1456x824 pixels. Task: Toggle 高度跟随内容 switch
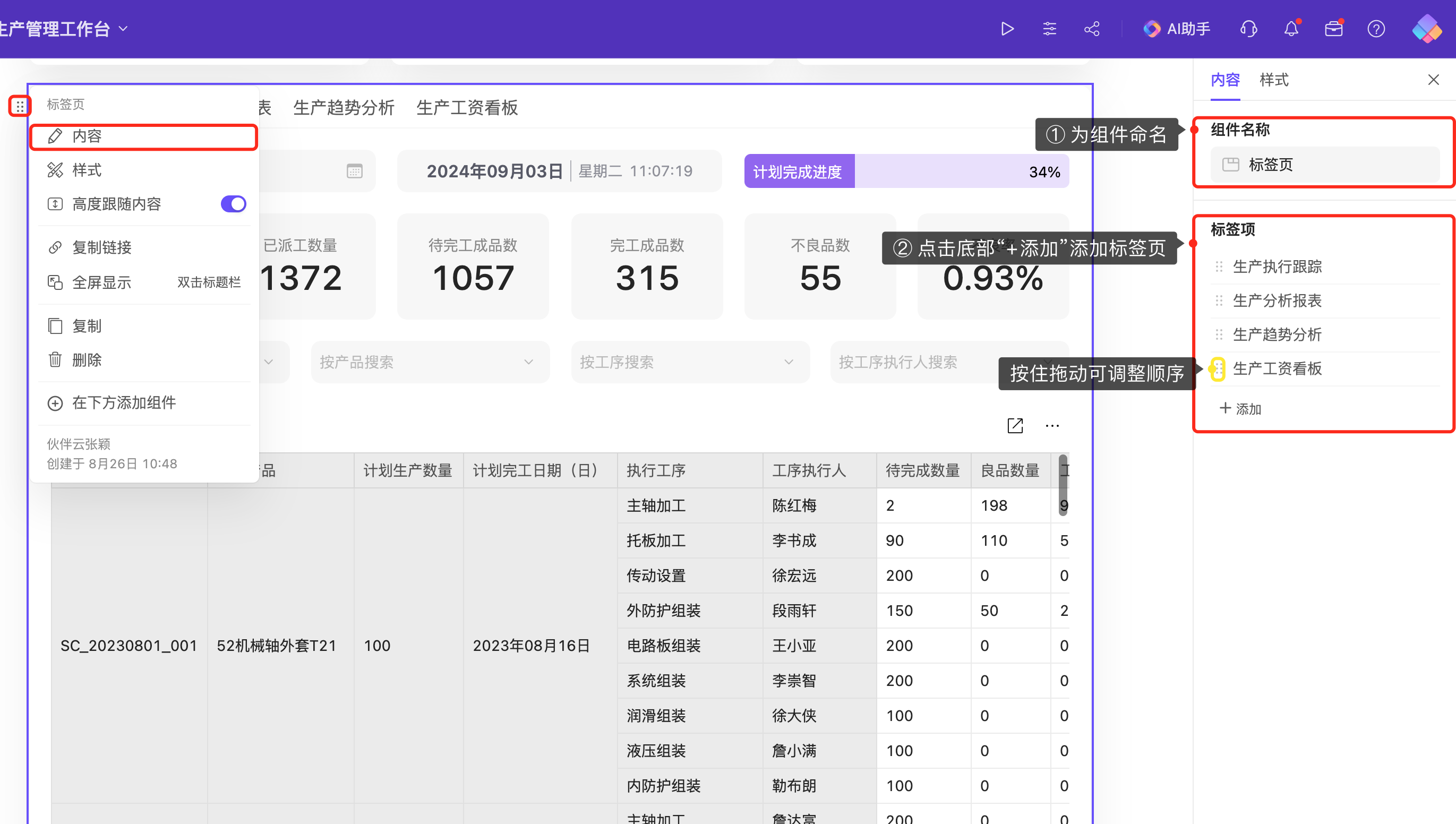point(233,204)
